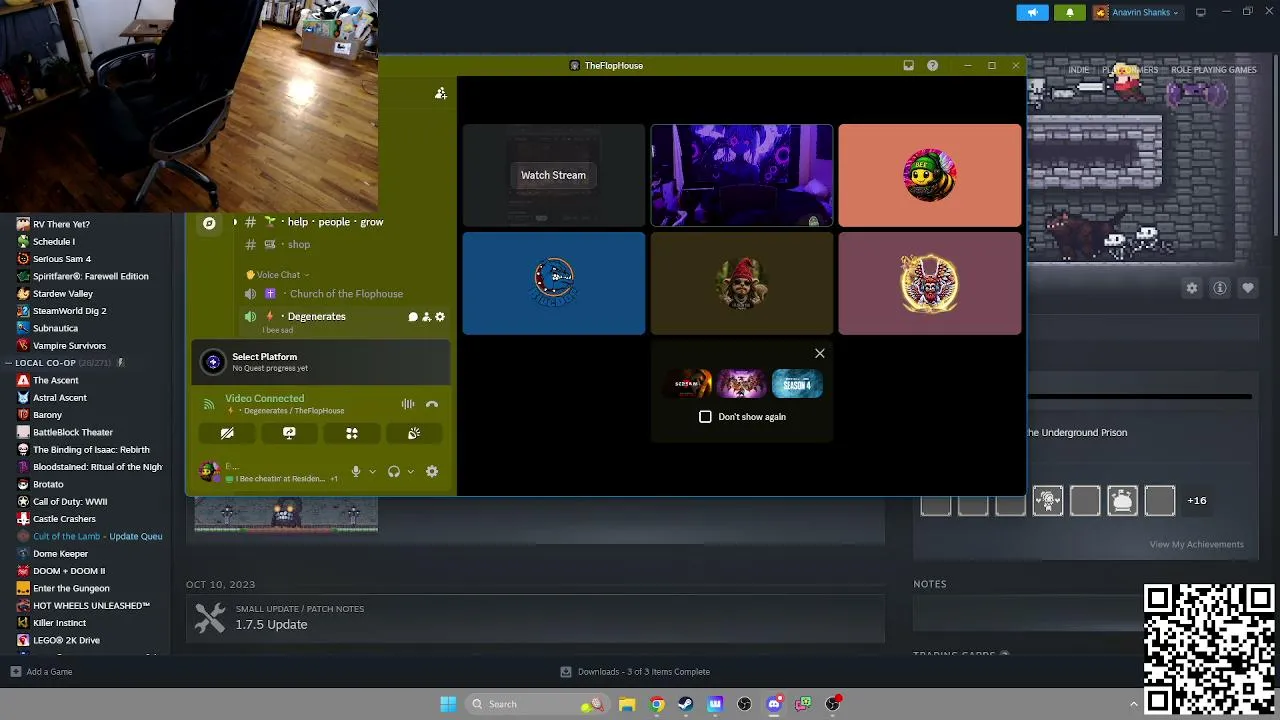Open the Discord help question mark
Screen dimensions: 1280x720
(x=932, y=66)
